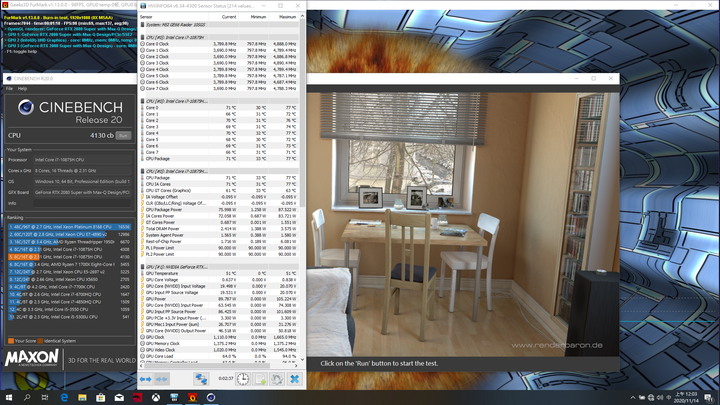Open Task View on the taskbar
Screen dimensions: 720x405
tap(45, 398)
